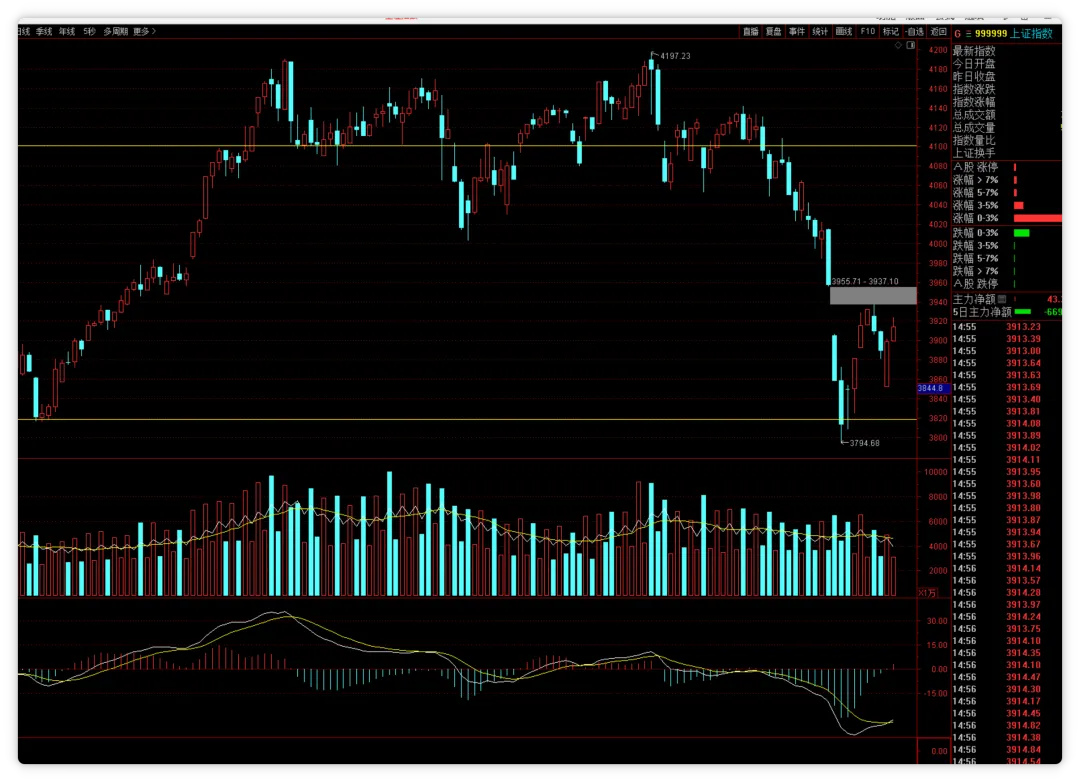Click the 涨幅 5-7% label
The image size is (1080, 782).
click(975, 193)
